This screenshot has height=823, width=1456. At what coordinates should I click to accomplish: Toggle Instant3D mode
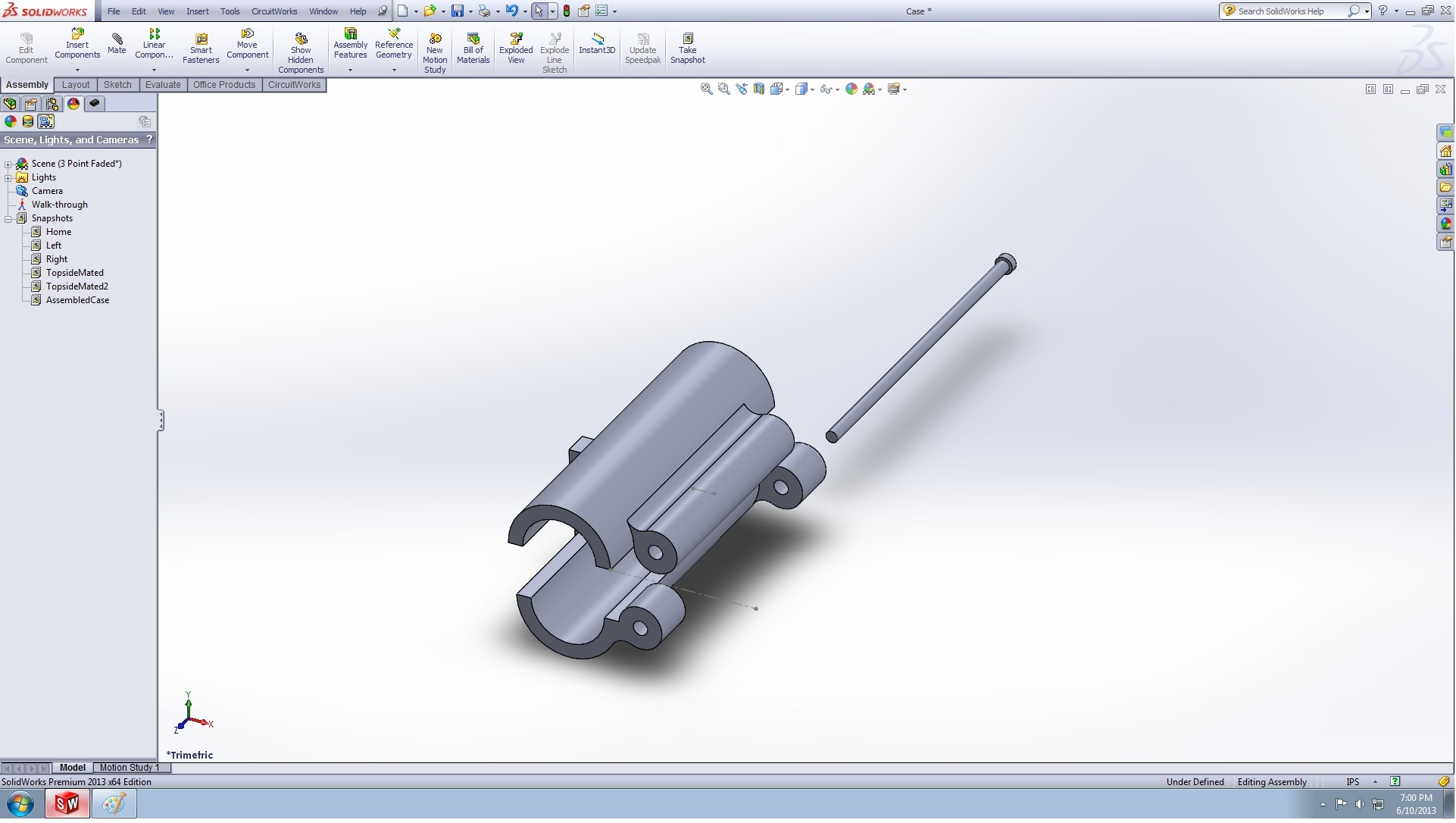tap(597, 44)
